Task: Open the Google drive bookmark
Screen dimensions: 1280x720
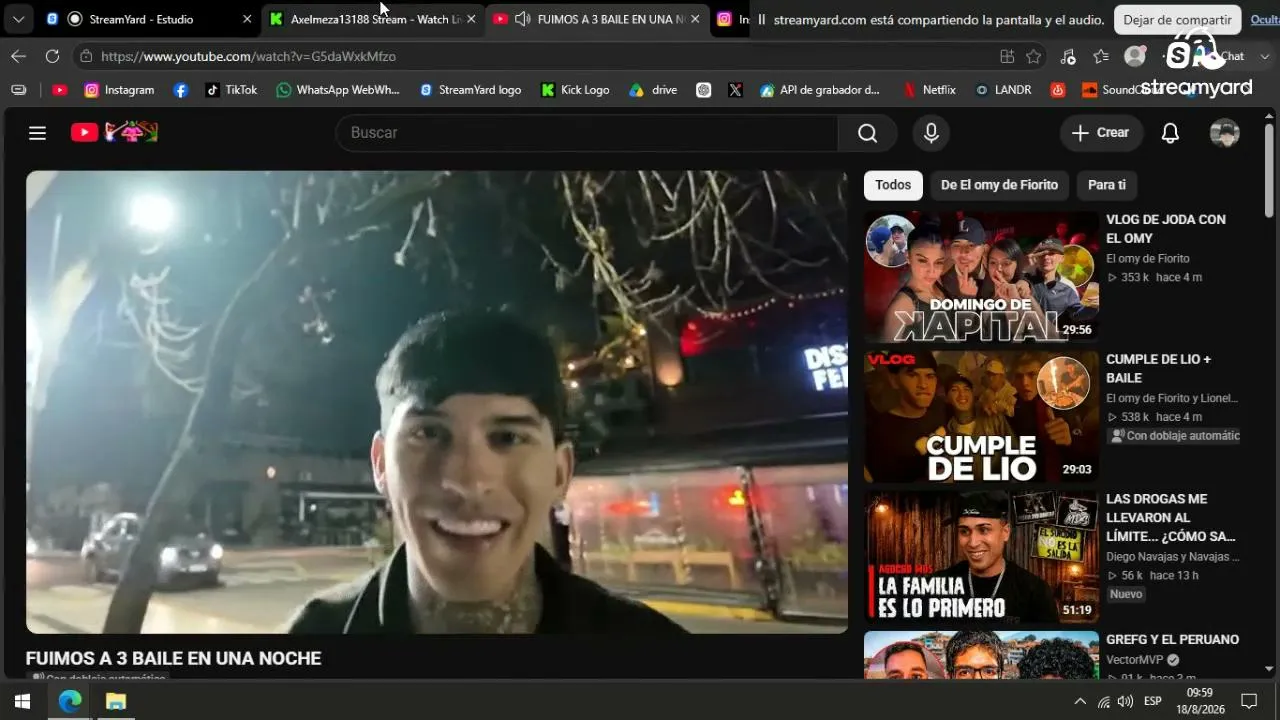Action: [653, 90]
